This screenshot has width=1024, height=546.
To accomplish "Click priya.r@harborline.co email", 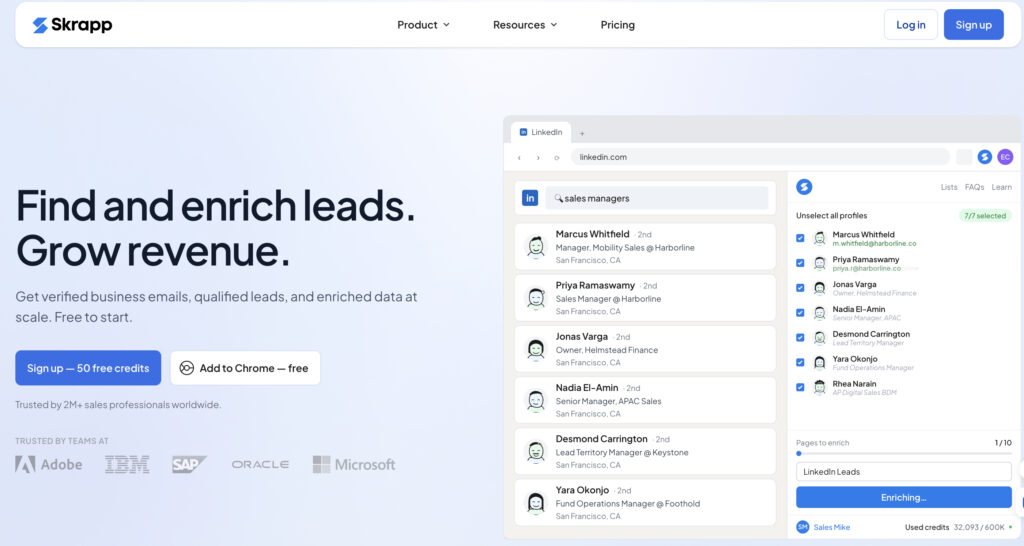I will click(x=866, y=268).
